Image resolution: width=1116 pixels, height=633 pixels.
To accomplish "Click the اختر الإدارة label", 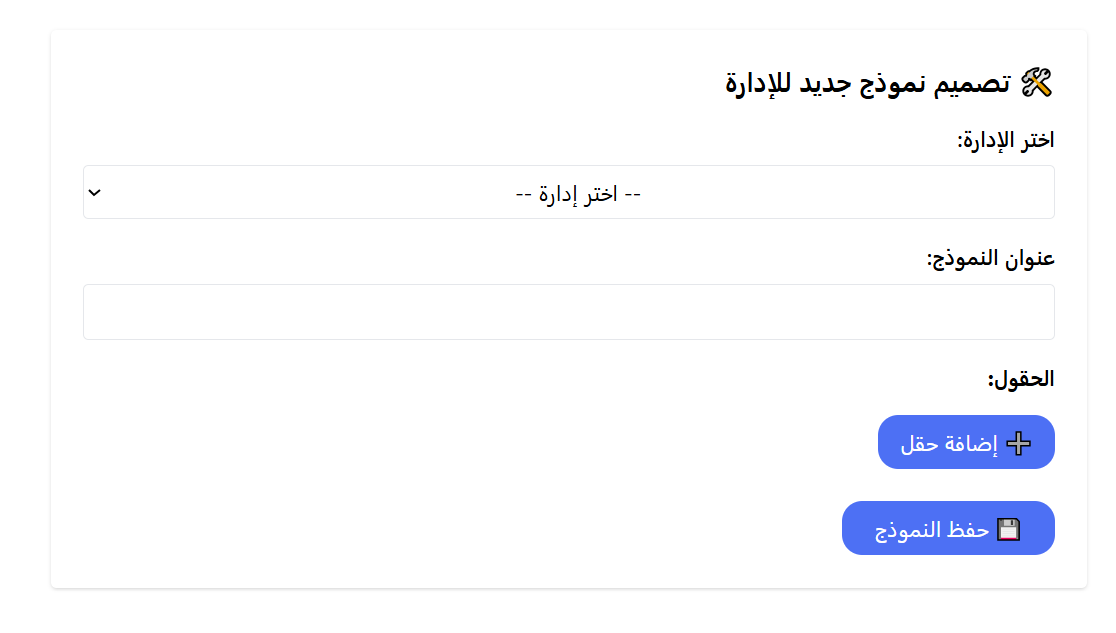I will tap(1003, 140).
